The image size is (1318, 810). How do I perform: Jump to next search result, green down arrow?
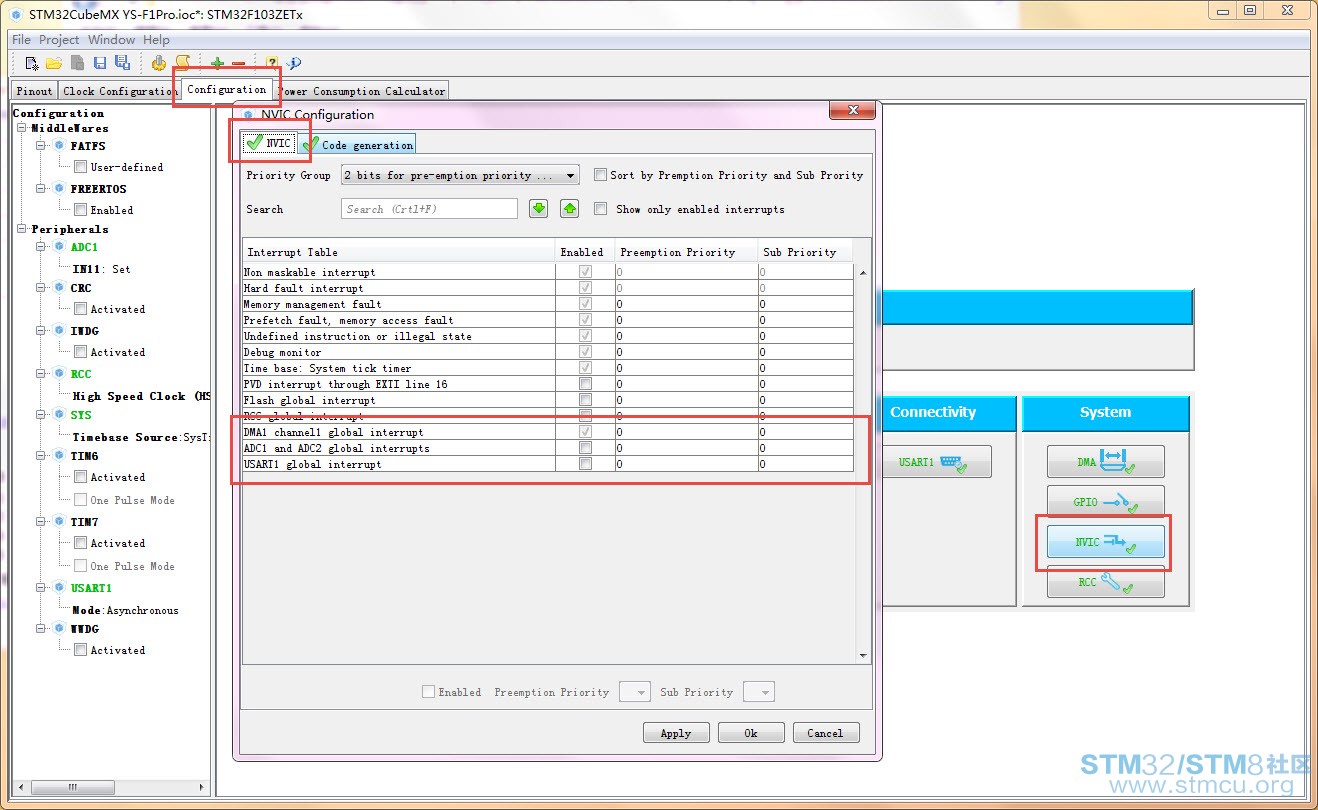click(539, 208)
